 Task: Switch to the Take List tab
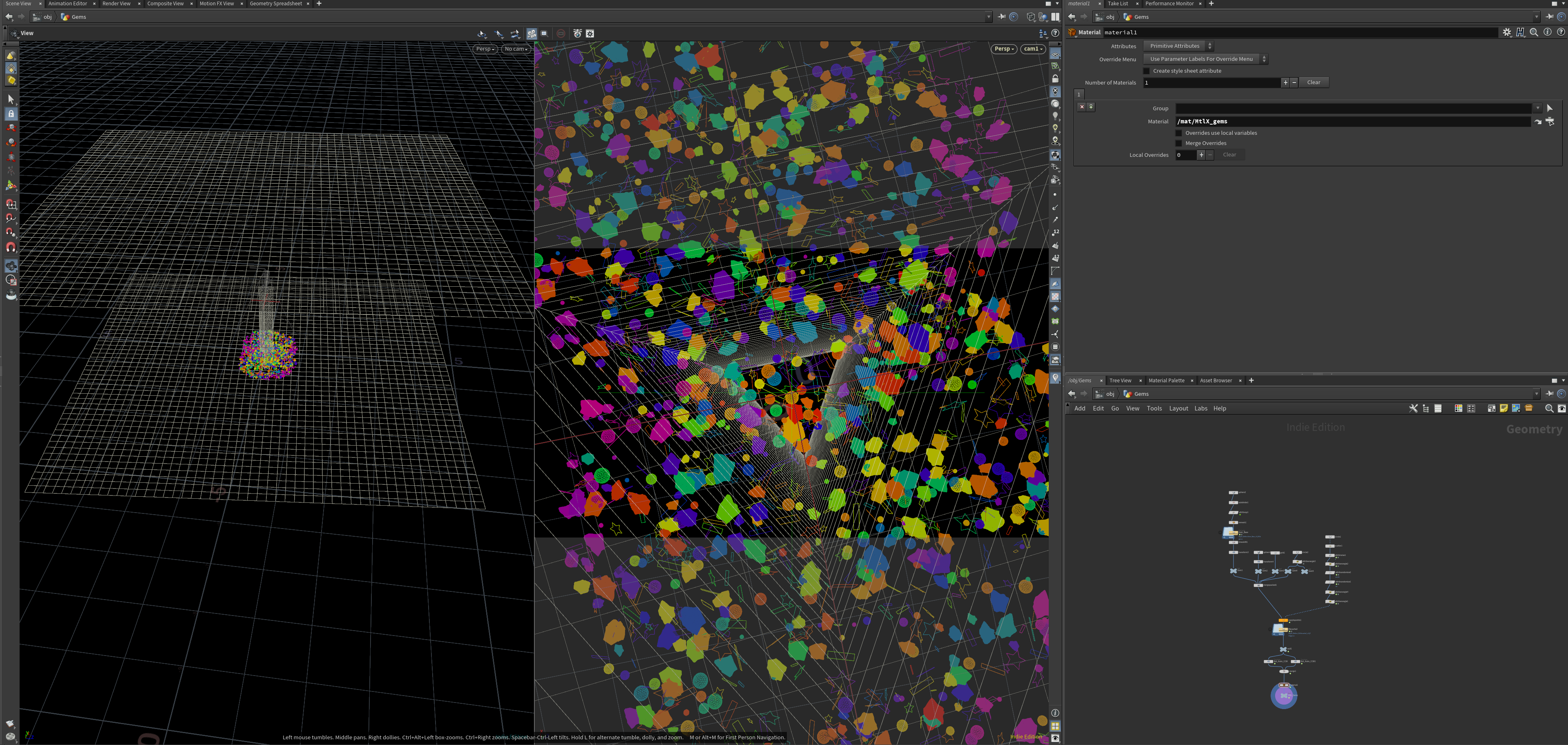(x=1117, y=4)
